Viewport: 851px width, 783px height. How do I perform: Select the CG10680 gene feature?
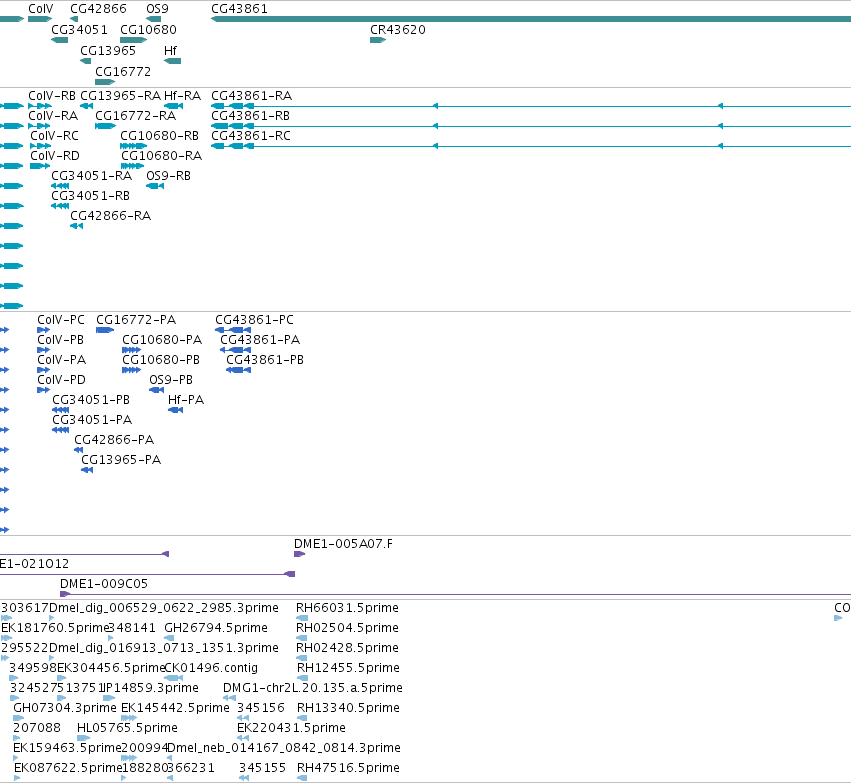click(x=134, y=40)
